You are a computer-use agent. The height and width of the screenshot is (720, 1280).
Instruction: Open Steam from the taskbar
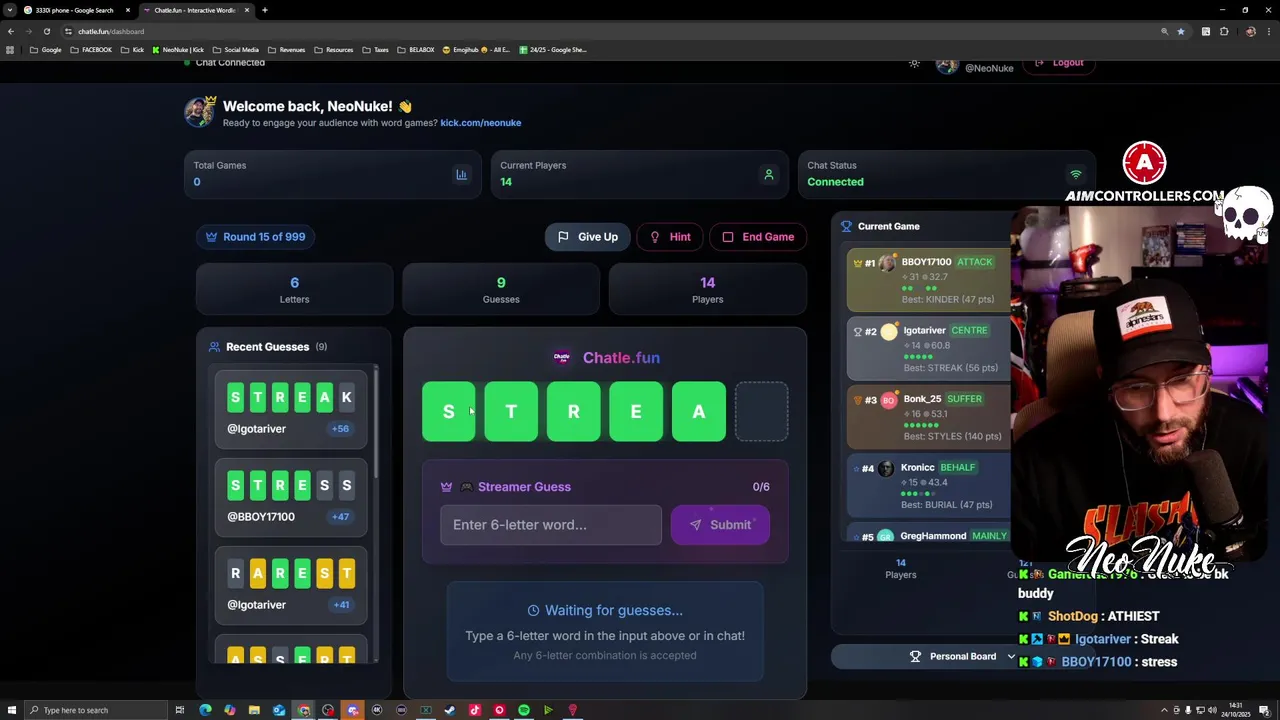pyautogui.click(x=450, y=710)
